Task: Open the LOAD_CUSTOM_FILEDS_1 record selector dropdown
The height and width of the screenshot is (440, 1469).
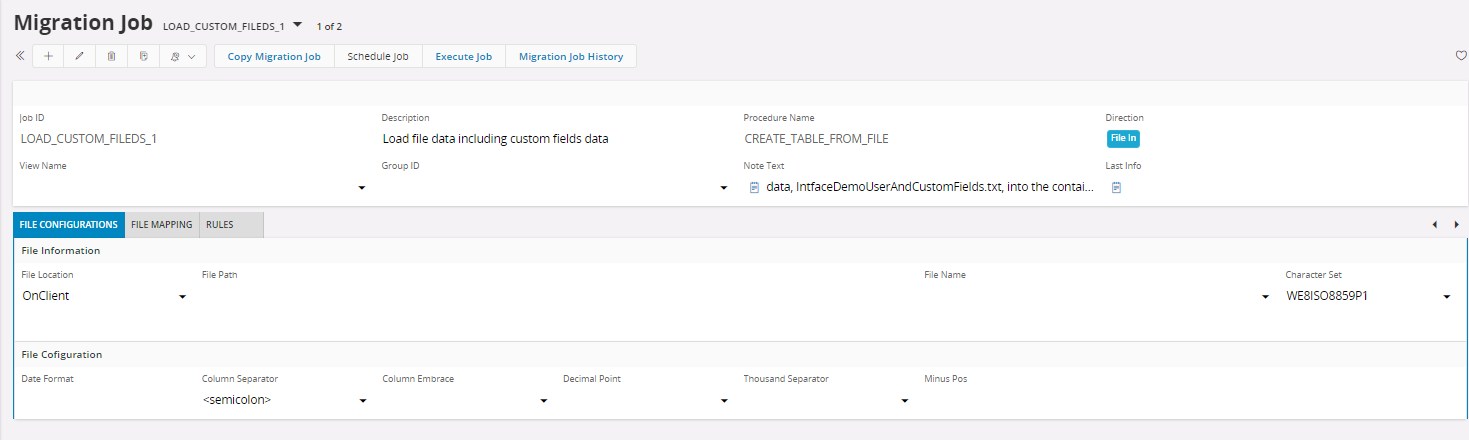Action: pos(297,25)
